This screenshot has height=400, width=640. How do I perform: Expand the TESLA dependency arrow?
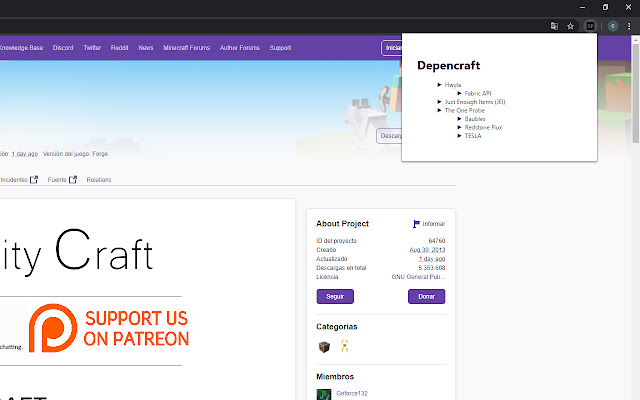459,136
